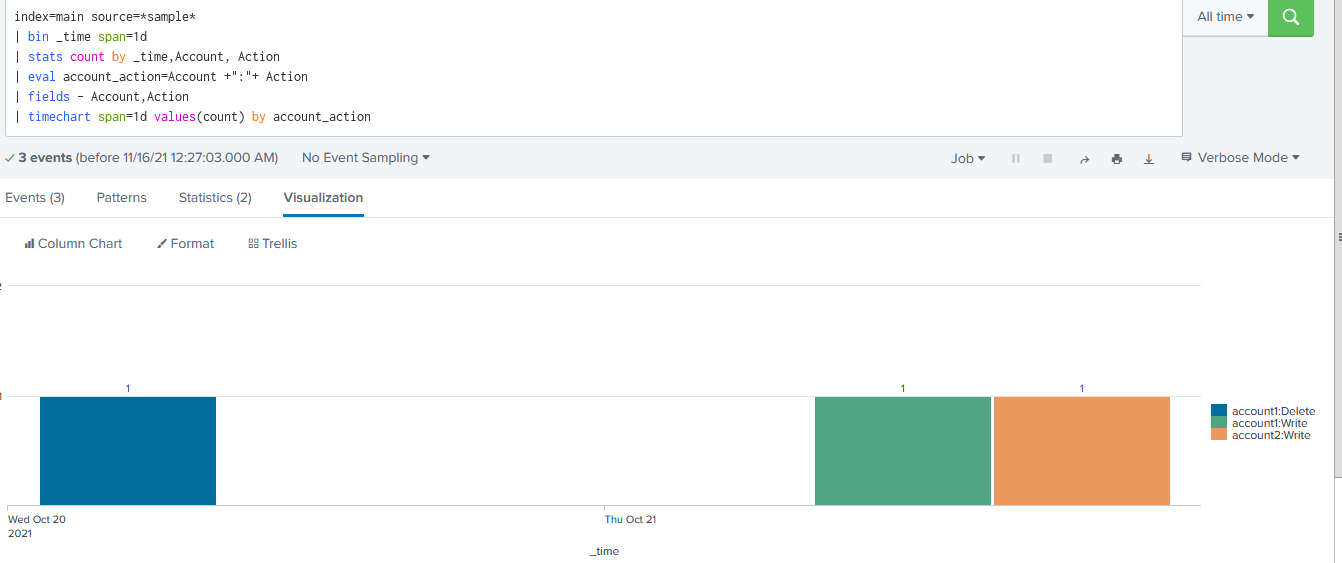Screen dimensions: 1342x563
Task: Open the Statistics (2) tab
Action: click(x=215, y=198)
